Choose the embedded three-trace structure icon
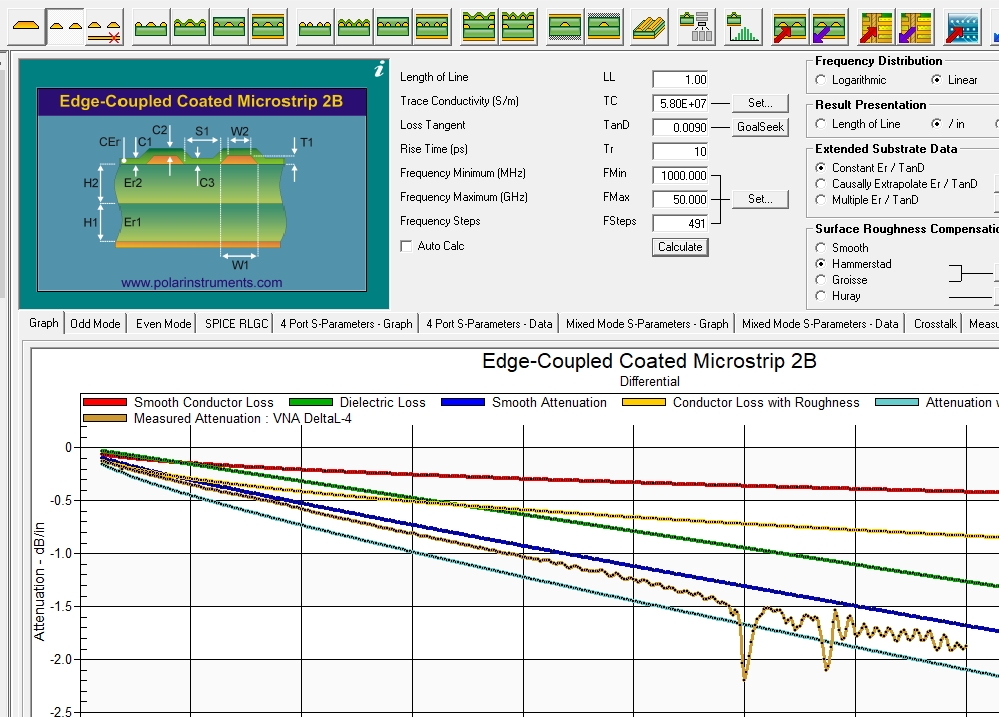Viewport: 999px width, 717px height. click(229, 27)
